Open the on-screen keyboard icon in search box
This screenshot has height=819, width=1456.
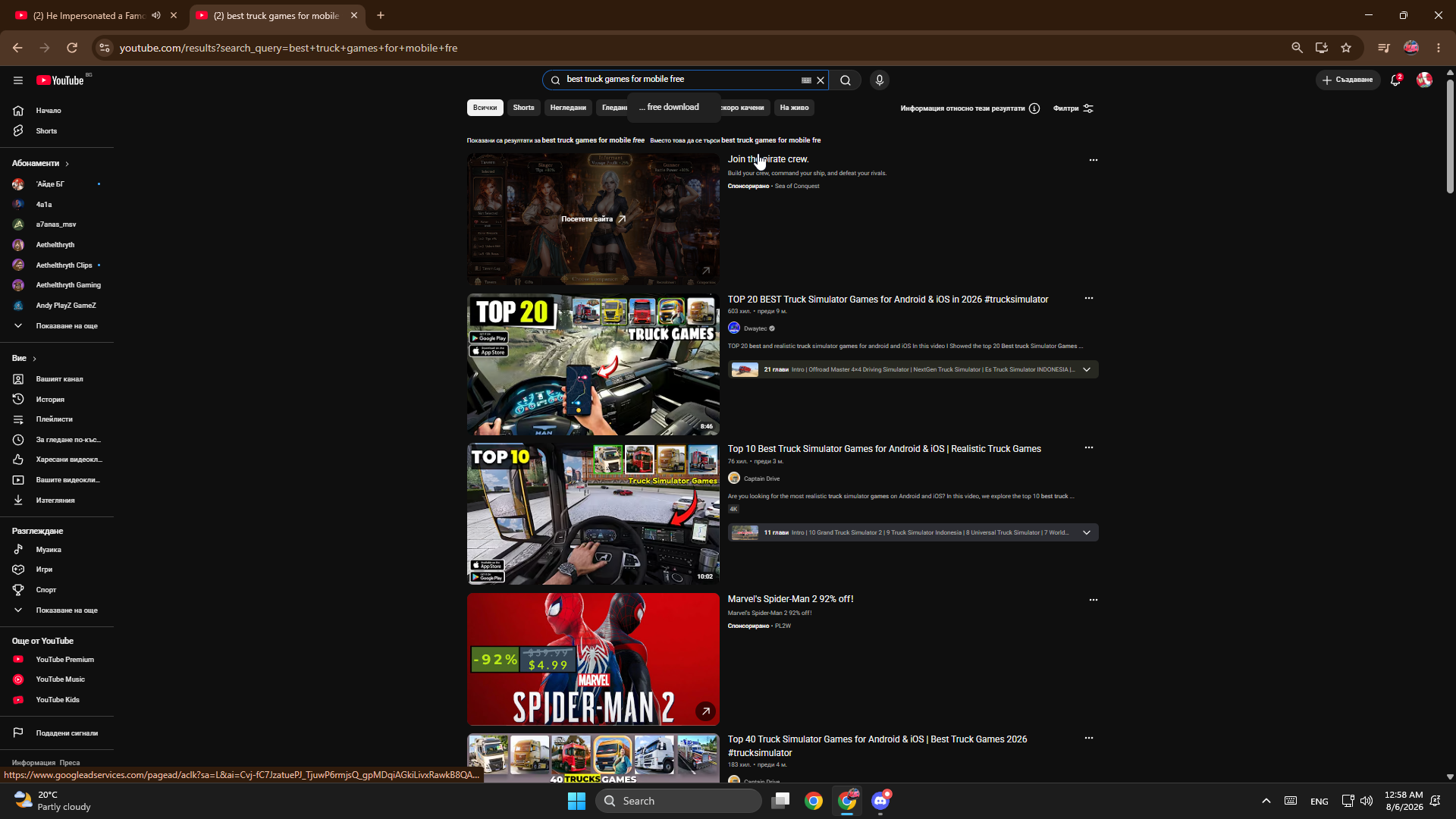[806, 80]
